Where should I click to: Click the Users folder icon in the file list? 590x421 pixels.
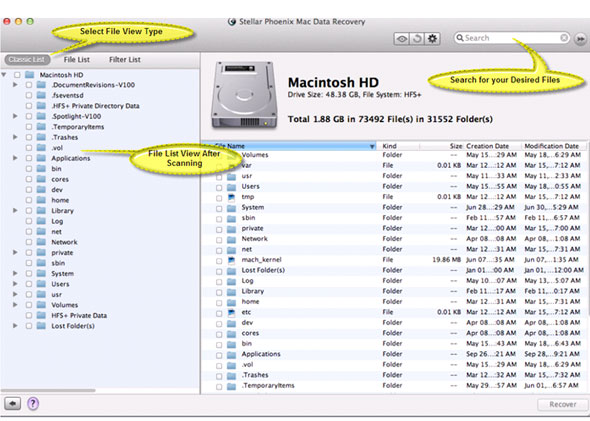click(x=231, y=187)
